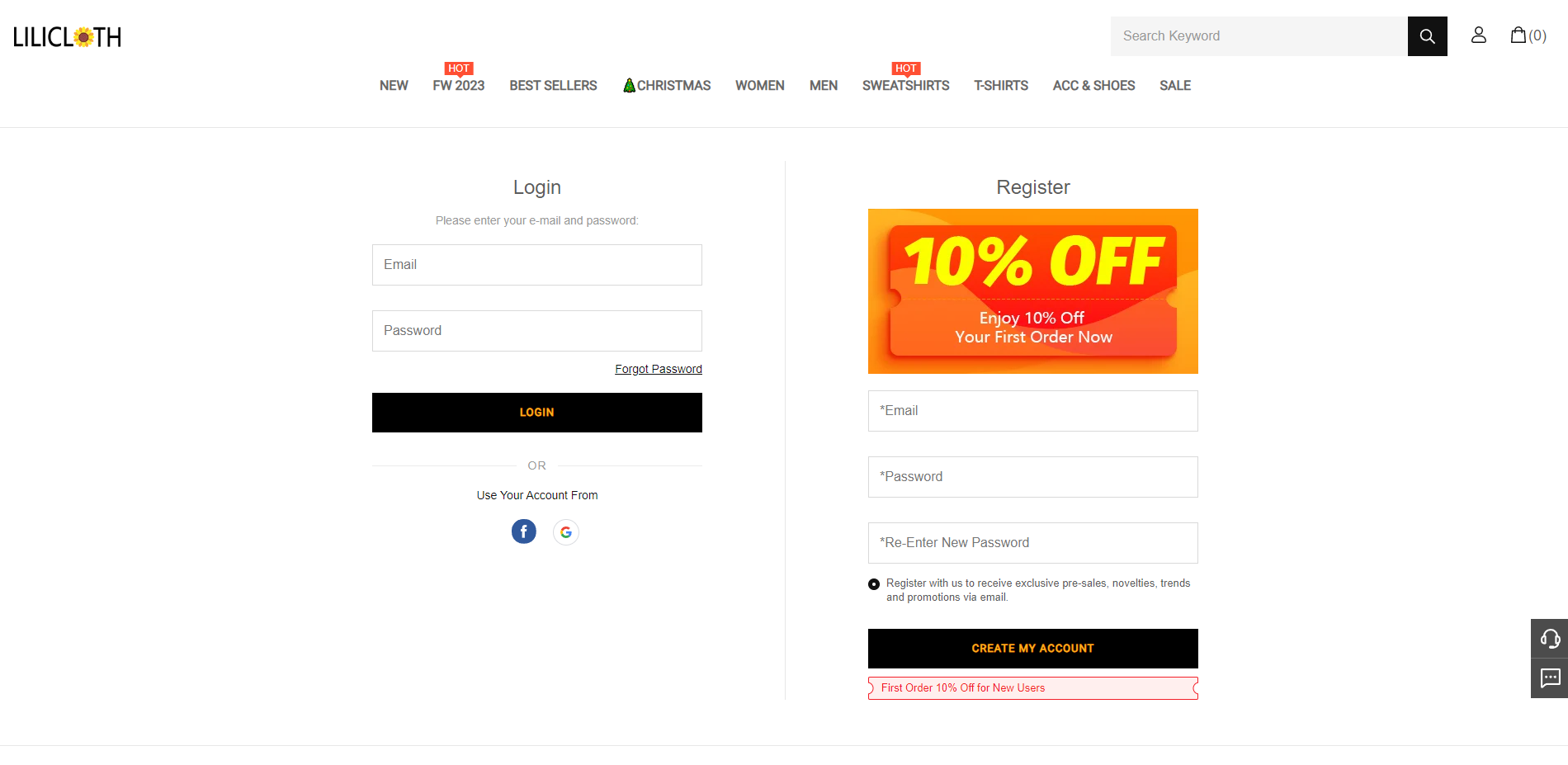This screenshot has width=1568, height=765.
Task: Sign in with the Facebook icon
Action: 524,531
